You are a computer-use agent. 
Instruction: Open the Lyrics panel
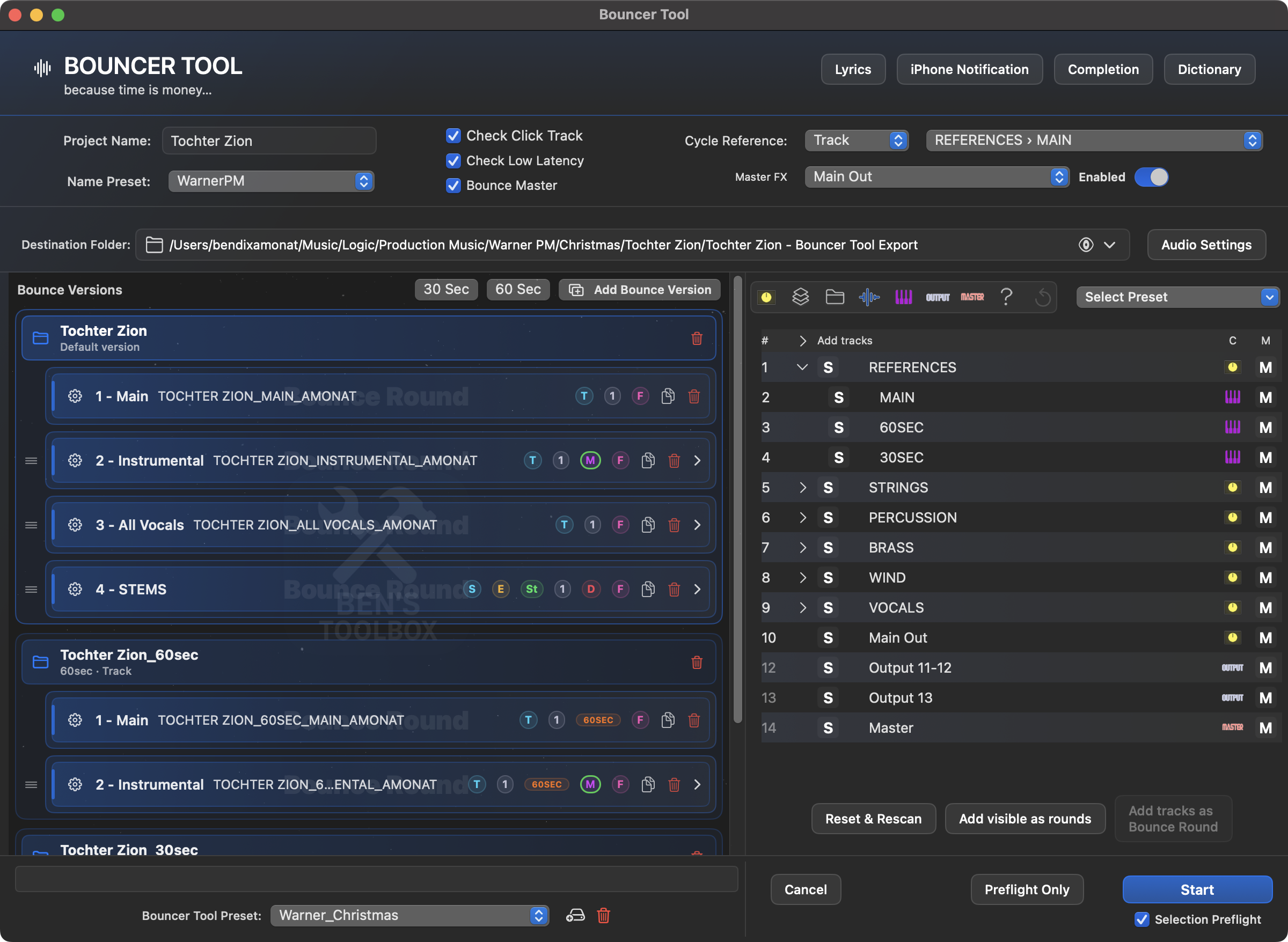pyautogui.click(x=853, y=69)
